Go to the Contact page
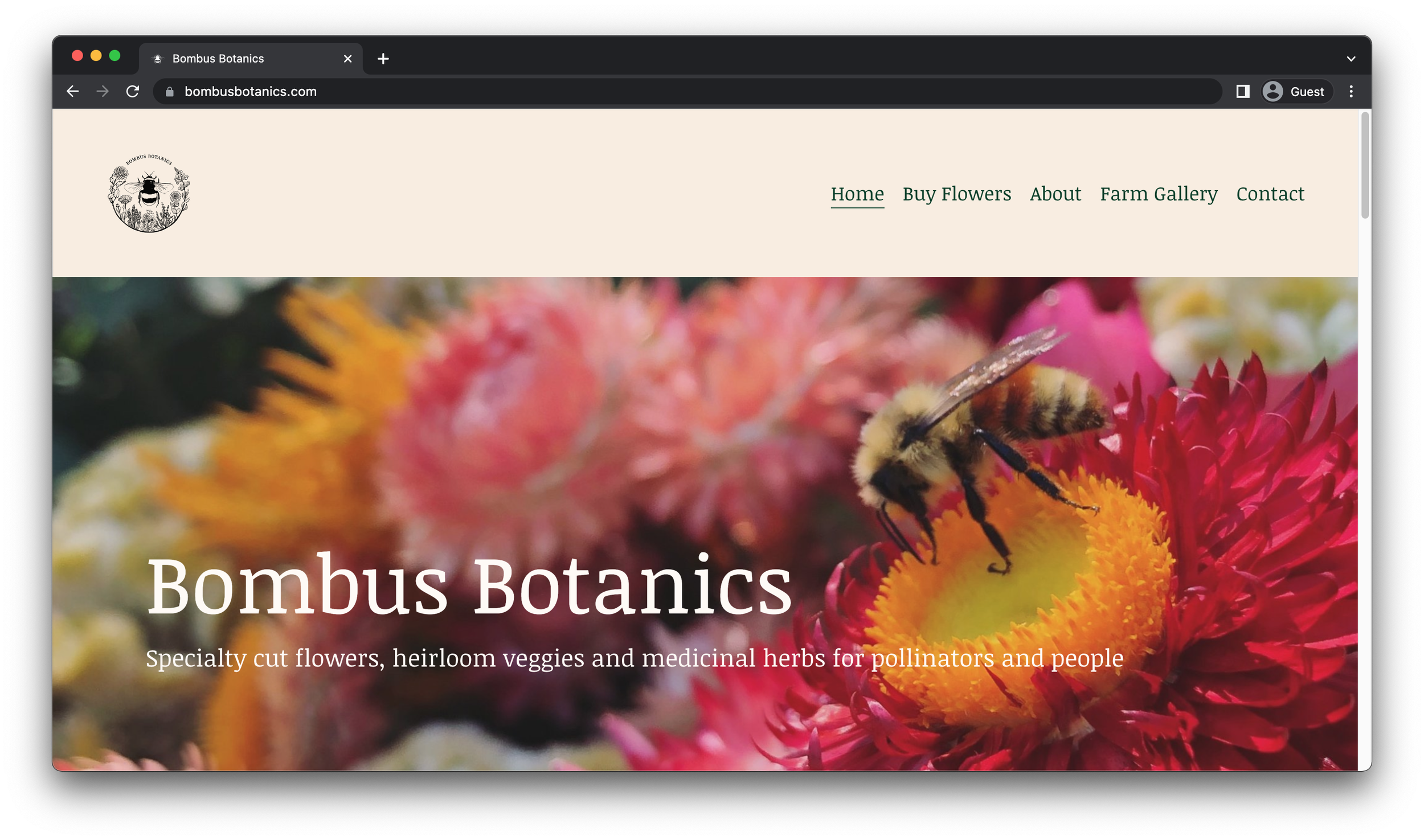 coord(1270,194)
